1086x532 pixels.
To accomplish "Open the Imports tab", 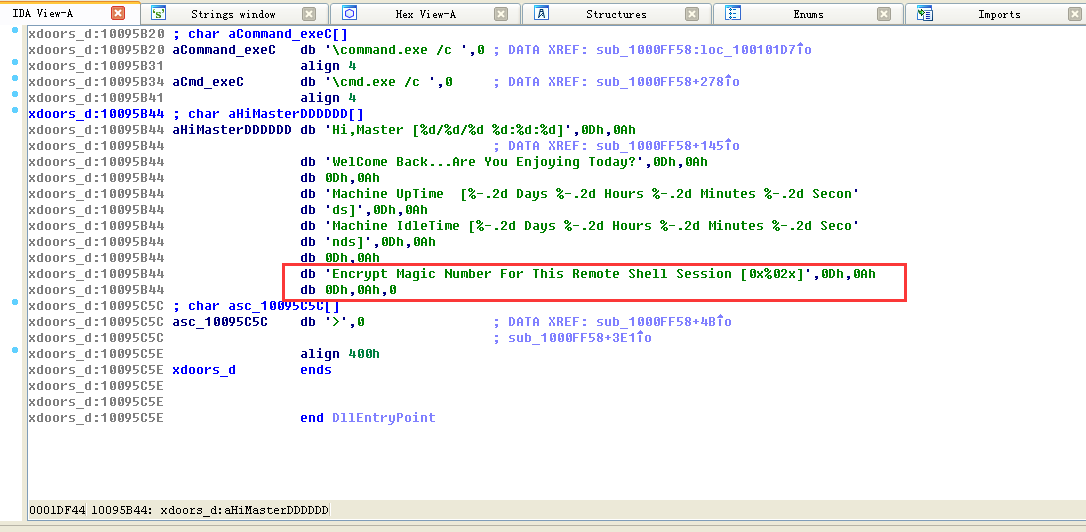I will click(x=999, y=14).
